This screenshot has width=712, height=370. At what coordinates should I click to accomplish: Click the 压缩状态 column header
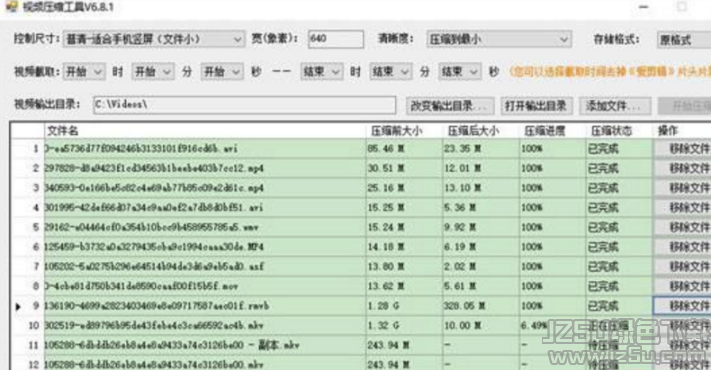pyautogui.click(x=619, y=131)
